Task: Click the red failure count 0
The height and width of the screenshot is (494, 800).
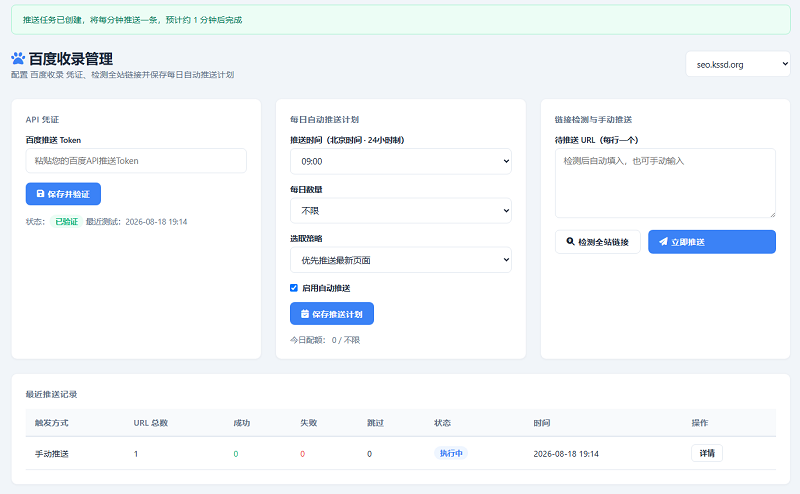Action: 303,454
